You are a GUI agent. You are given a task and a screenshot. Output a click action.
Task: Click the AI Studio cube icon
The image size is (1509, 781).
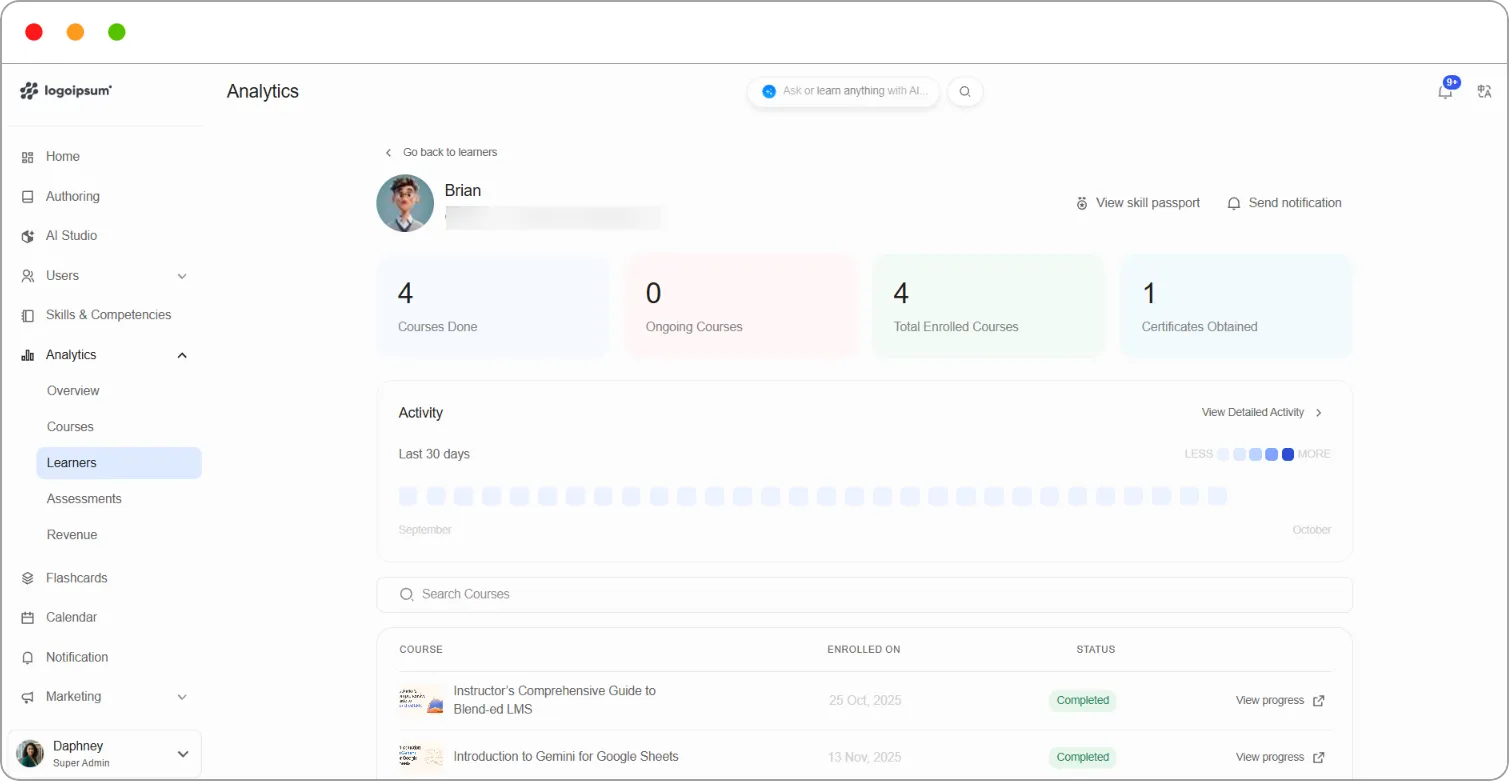coord(28,236)
